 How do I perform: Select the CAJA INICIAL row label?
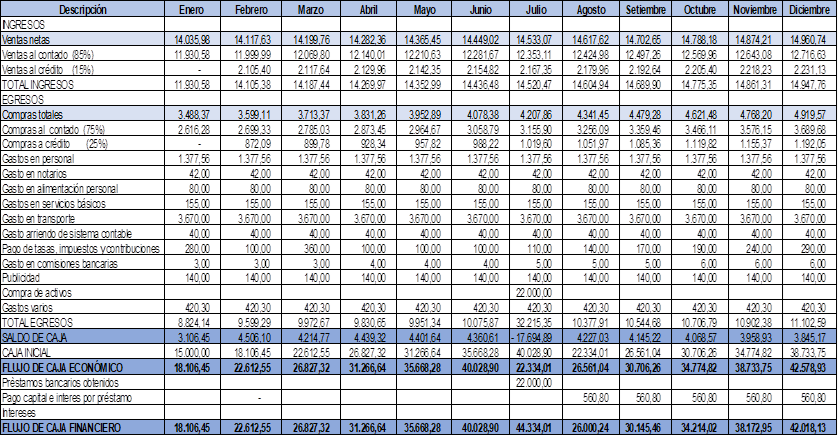tap(33, 353)
